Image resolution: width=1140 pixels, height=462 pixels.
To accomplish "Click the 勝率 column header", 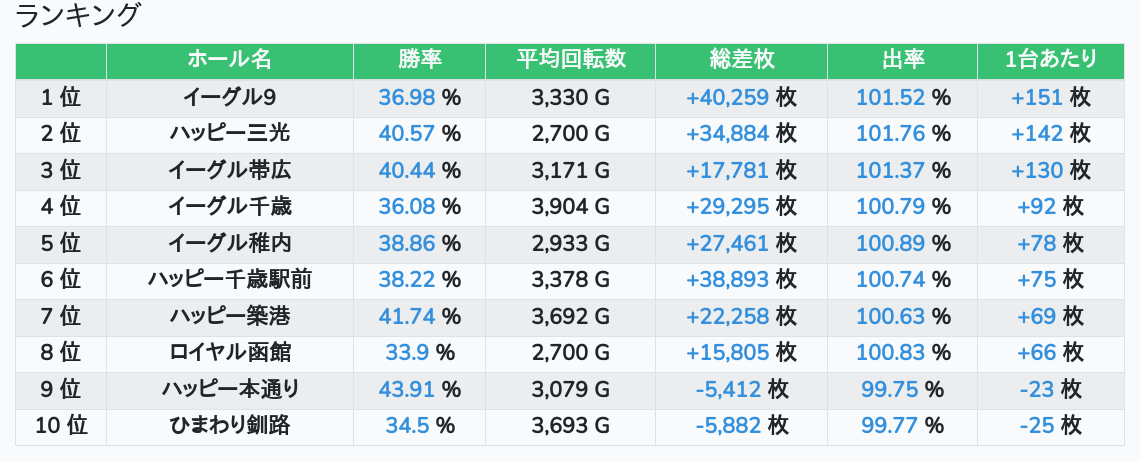I will click(x=419, y=60).
